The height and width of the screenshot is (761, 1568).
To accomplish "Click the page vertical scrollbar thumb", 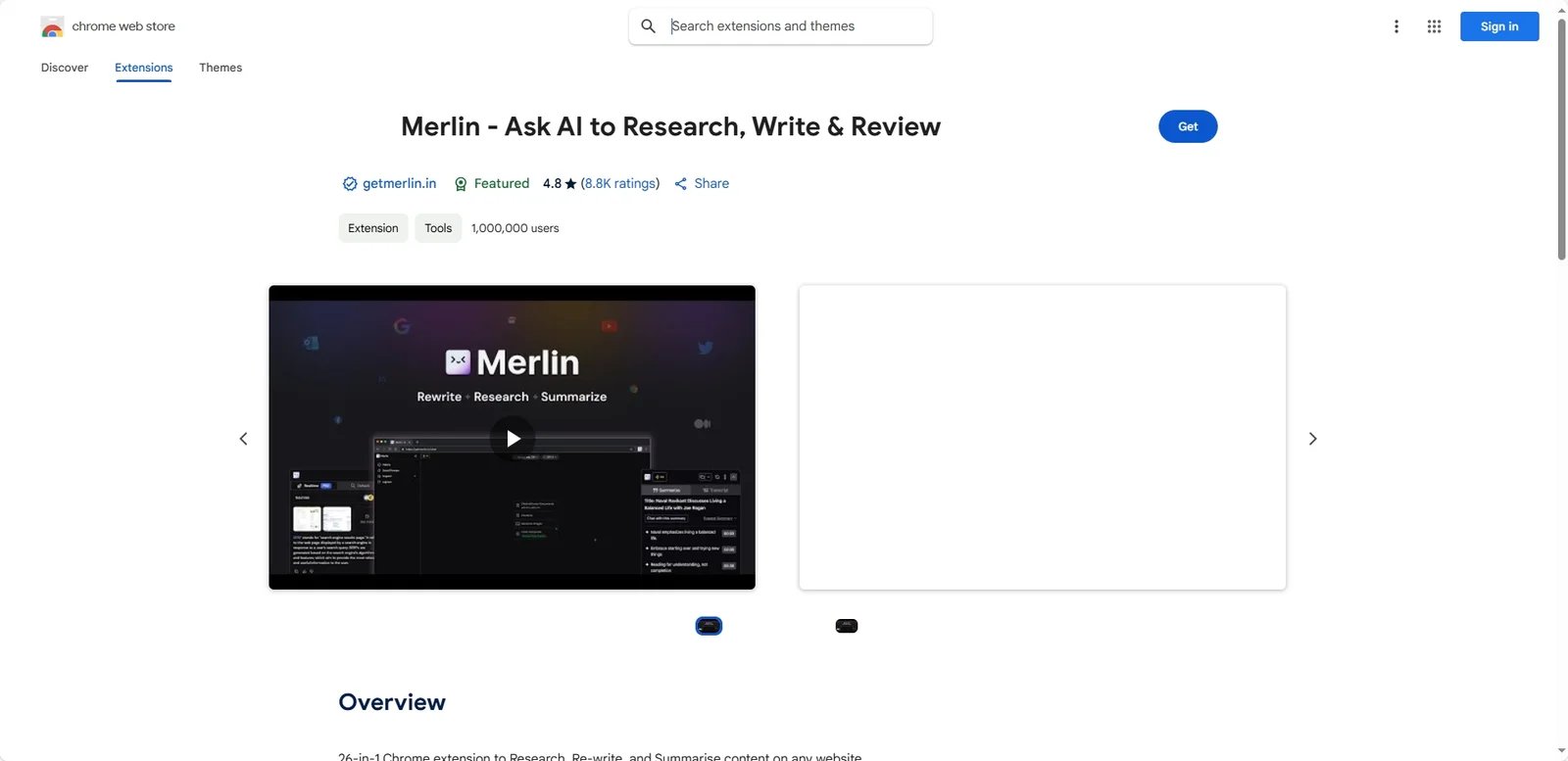I will (1561, 139).
